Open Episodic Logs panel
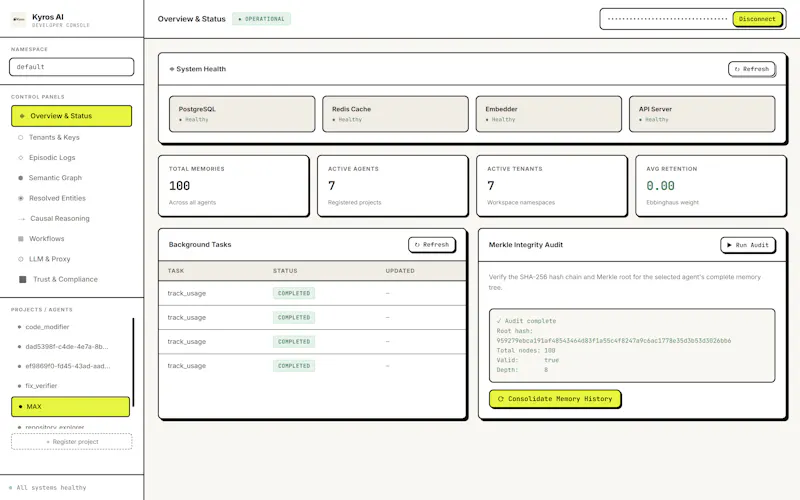The height and width of the screenshot is (500, 800). (x=71, y=158)
